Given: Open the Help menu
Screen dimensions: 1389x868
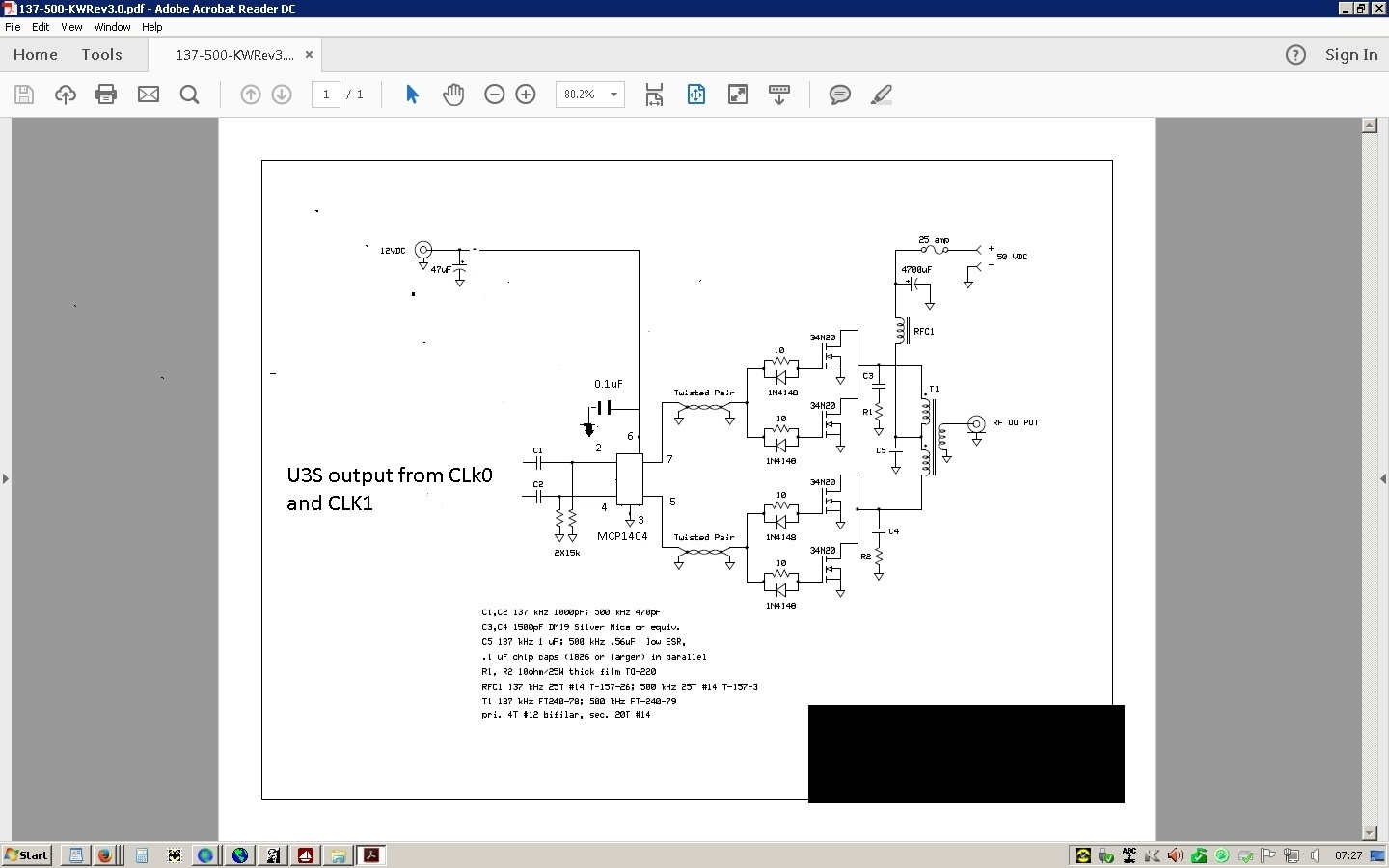Looking at the screenshot, I should coord(152,27).
